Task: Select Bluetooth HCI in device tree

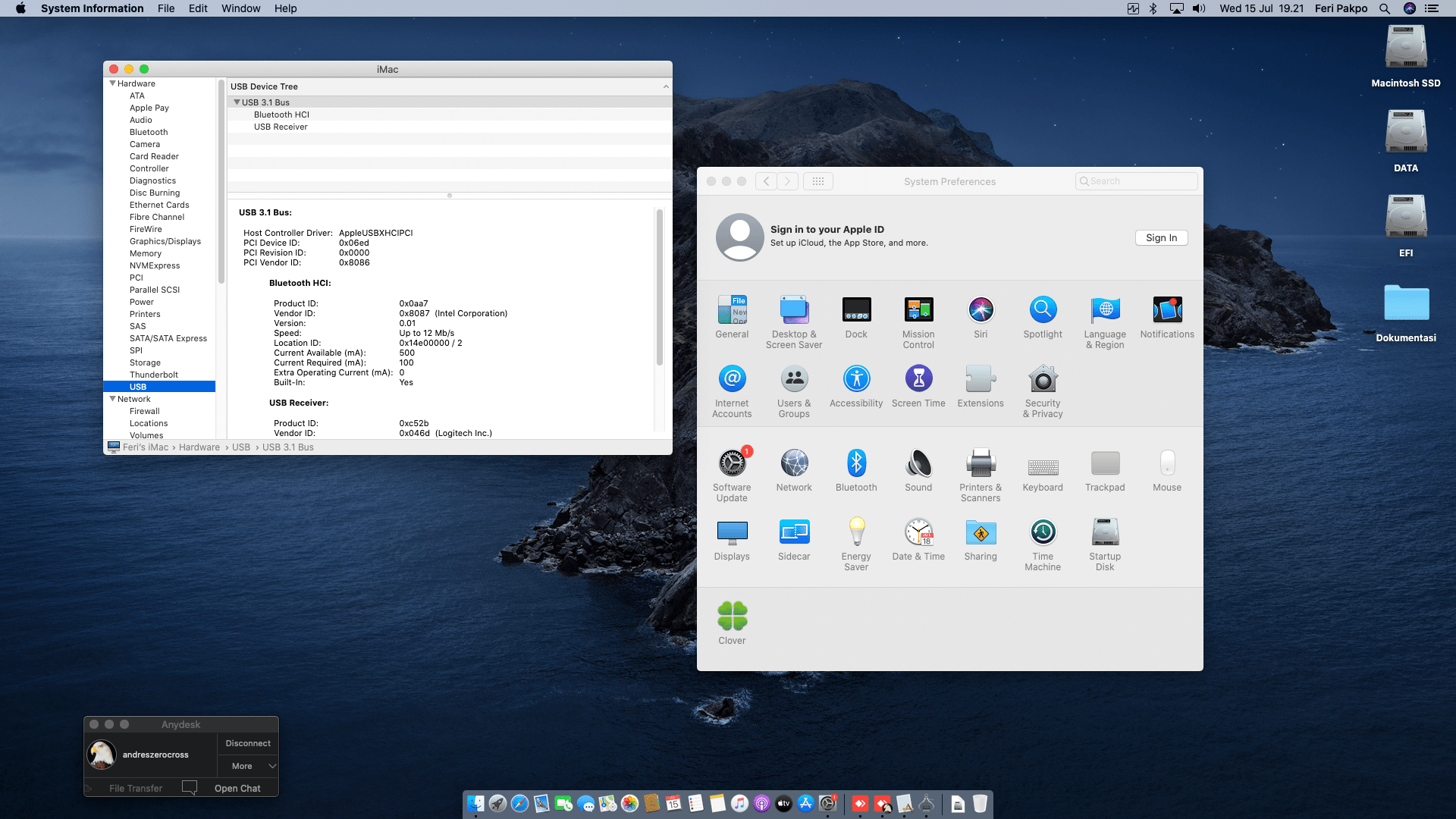Action: point(281,115)
